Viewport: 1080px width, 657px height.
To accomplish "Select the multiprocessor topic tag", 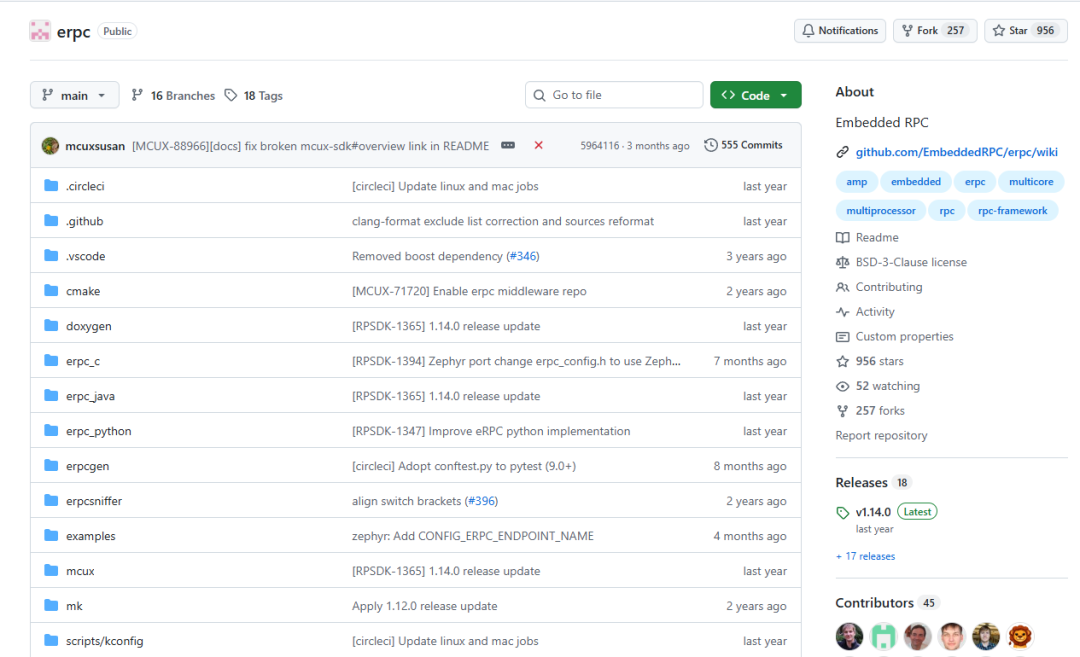I will 880,211.
